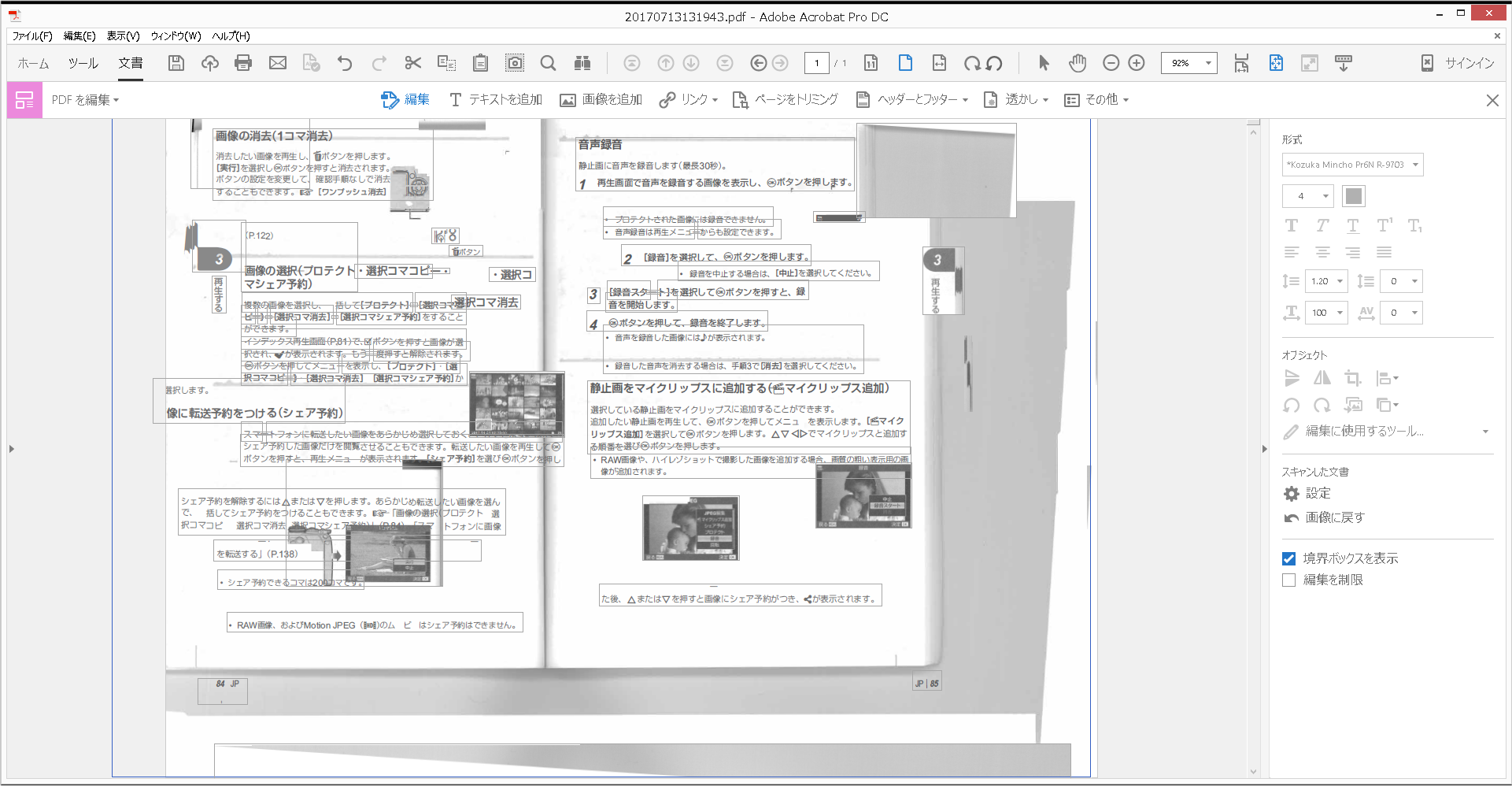This screenshot has height=786, width=1512.
Task: Switch to the ホーム tab
Action: (x=33, y=63)
